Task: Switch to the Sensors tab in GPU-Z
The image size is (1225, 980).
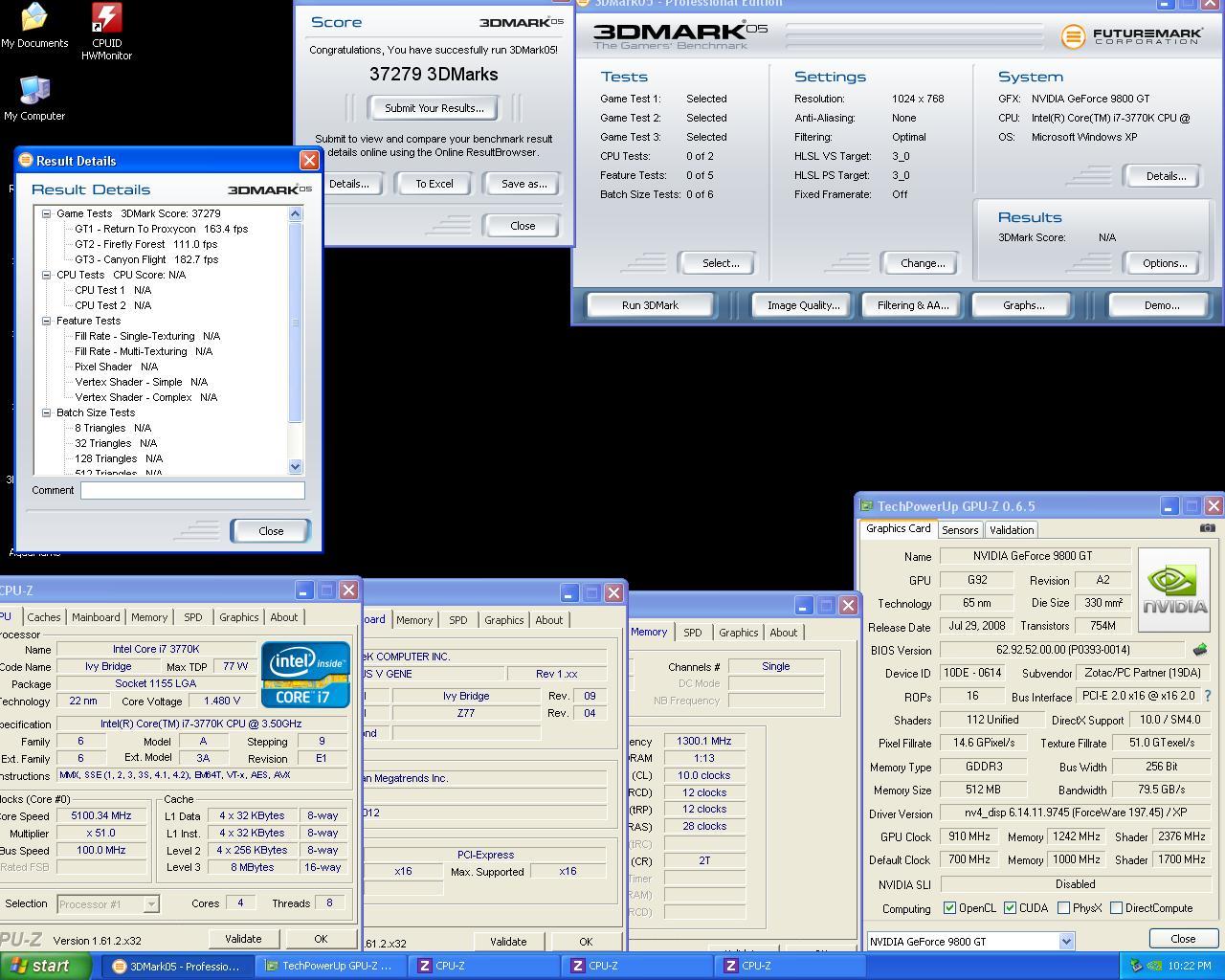Action: click(960, 529)
